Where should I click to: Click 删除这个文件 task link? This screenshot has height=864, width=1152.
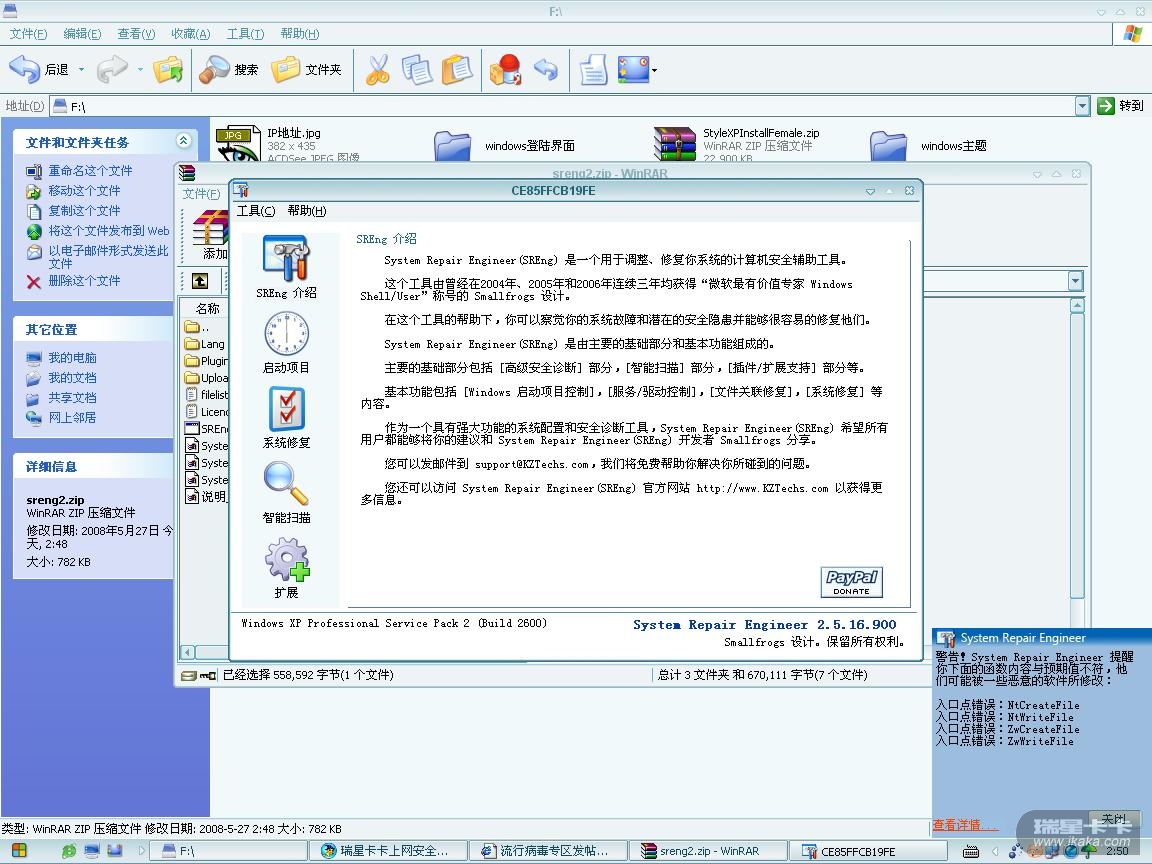point(84,281)
